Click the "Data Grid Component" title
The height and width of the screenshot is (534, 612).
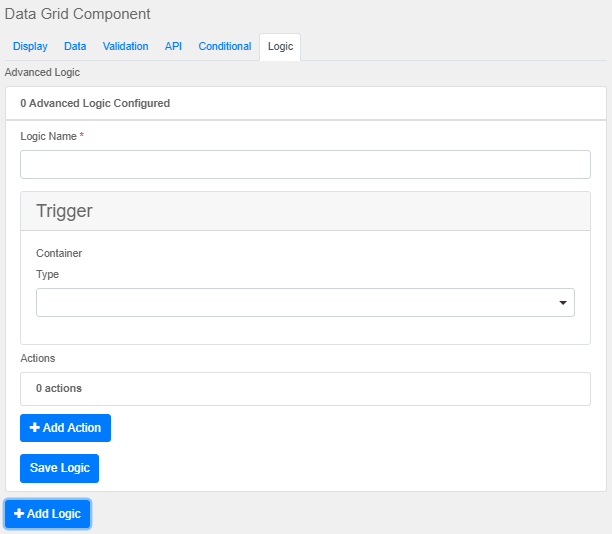(x=77, y=14)
